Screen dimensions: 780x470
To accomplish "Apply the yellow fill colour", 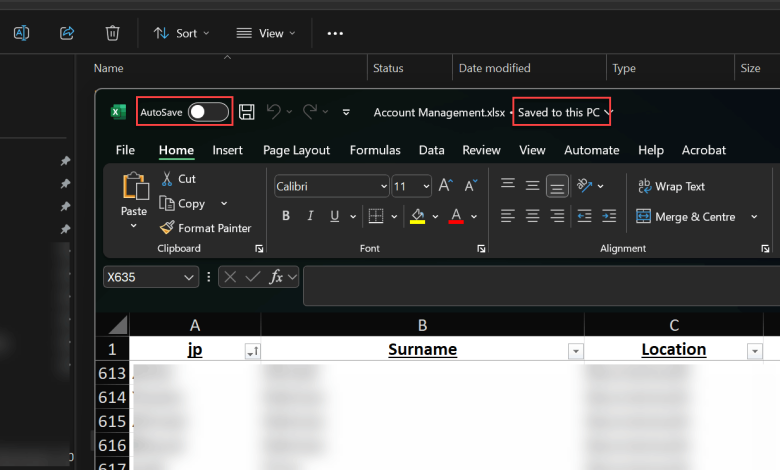I will pos(418,216).
